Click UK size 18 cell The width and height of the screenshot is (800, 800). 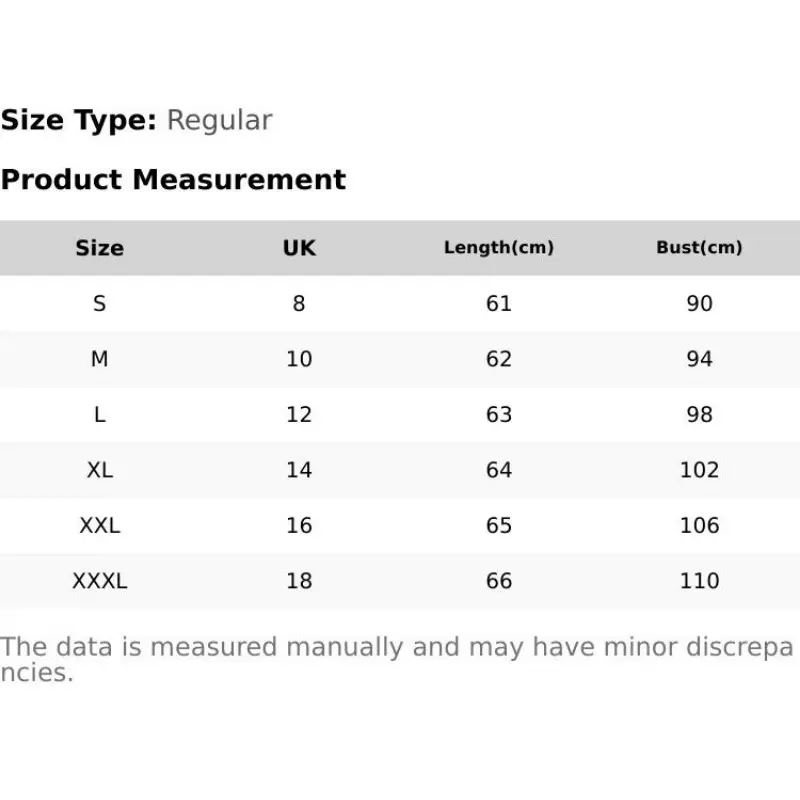click(x=299, y=581)
